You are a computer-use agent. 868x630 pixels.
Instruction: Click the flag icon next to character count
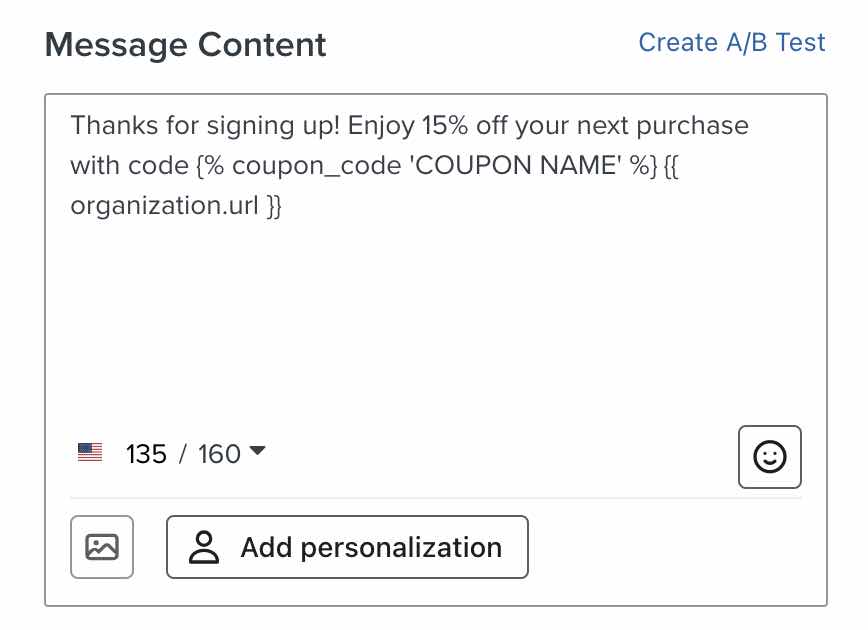90,452
